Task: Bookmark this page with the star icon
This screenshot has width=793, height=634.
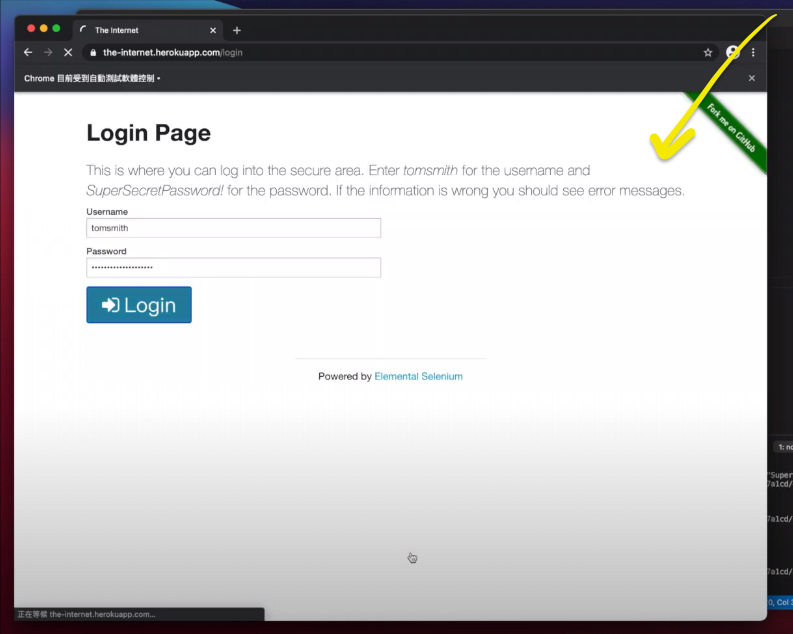Action: (x=708, y=52)
